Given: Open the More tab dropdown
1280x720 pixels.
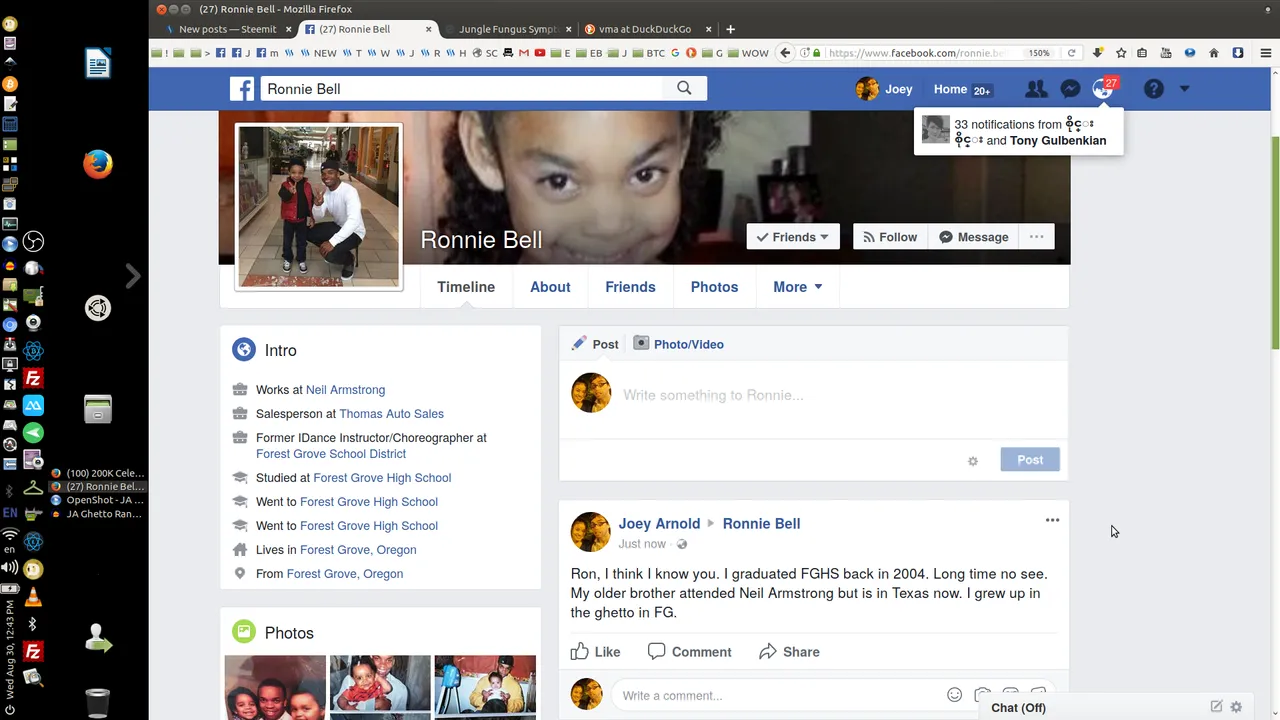Looking at the screenshot, I should pos(797,287).
